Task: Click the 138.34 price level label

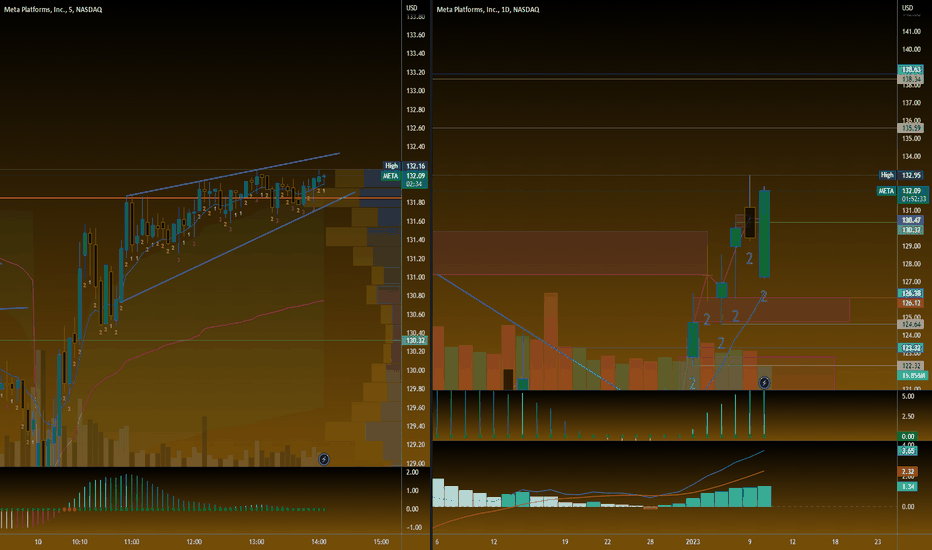Action: tap(911, 79)
